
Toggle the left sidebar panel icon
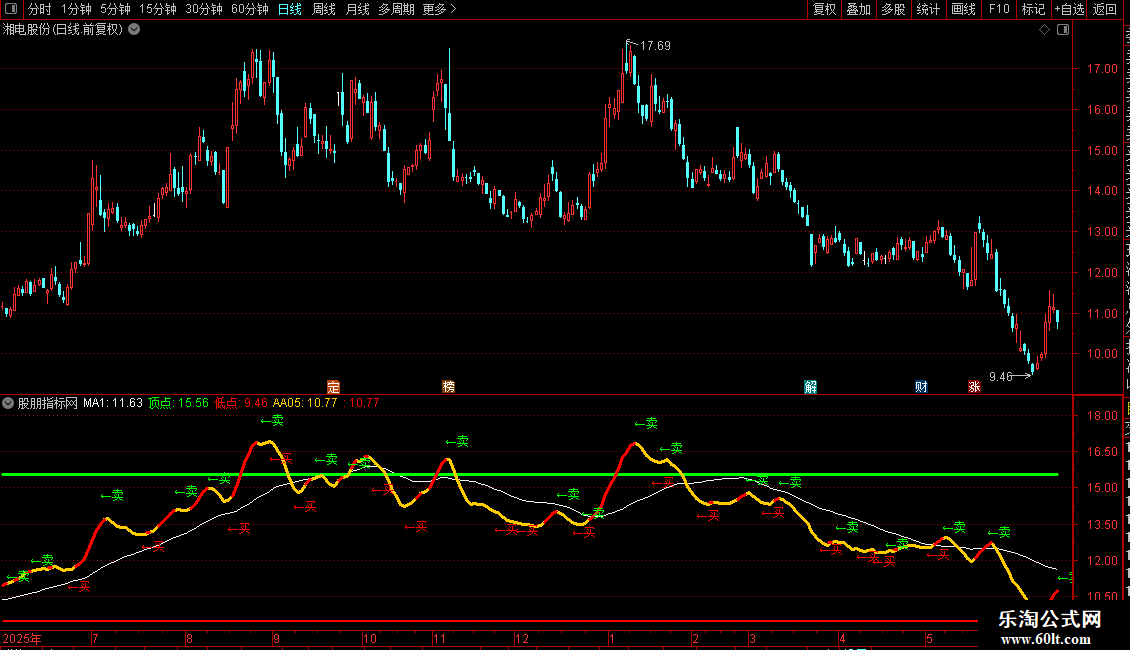pos(11,9)
